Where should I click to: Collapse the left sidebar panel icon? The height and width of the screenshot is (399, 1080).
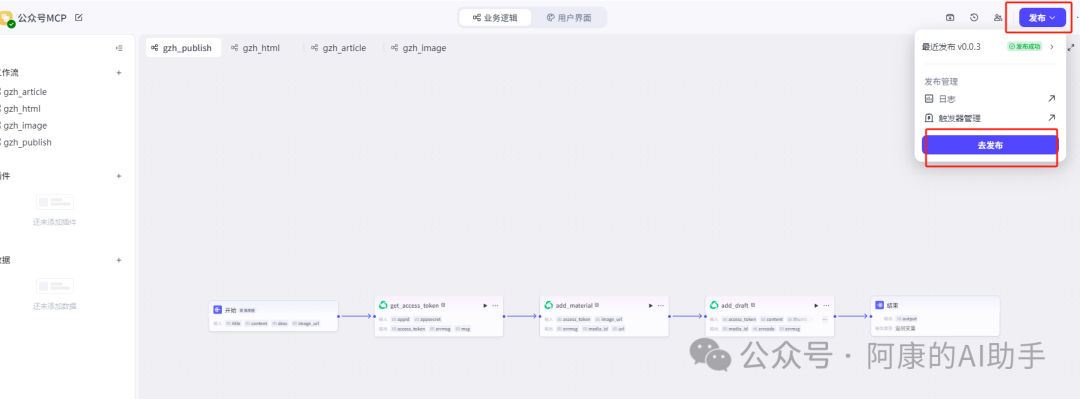tap(119, 48)
